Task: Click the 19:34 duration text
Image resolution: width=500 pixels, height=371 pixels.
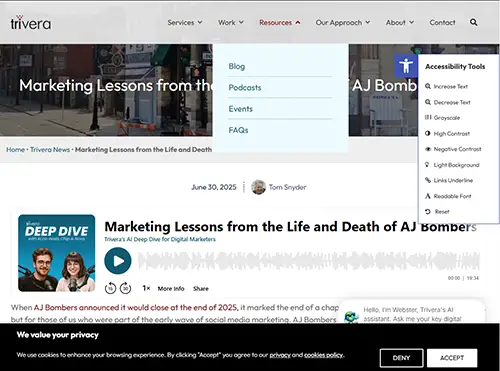Action: coord(473,278)
